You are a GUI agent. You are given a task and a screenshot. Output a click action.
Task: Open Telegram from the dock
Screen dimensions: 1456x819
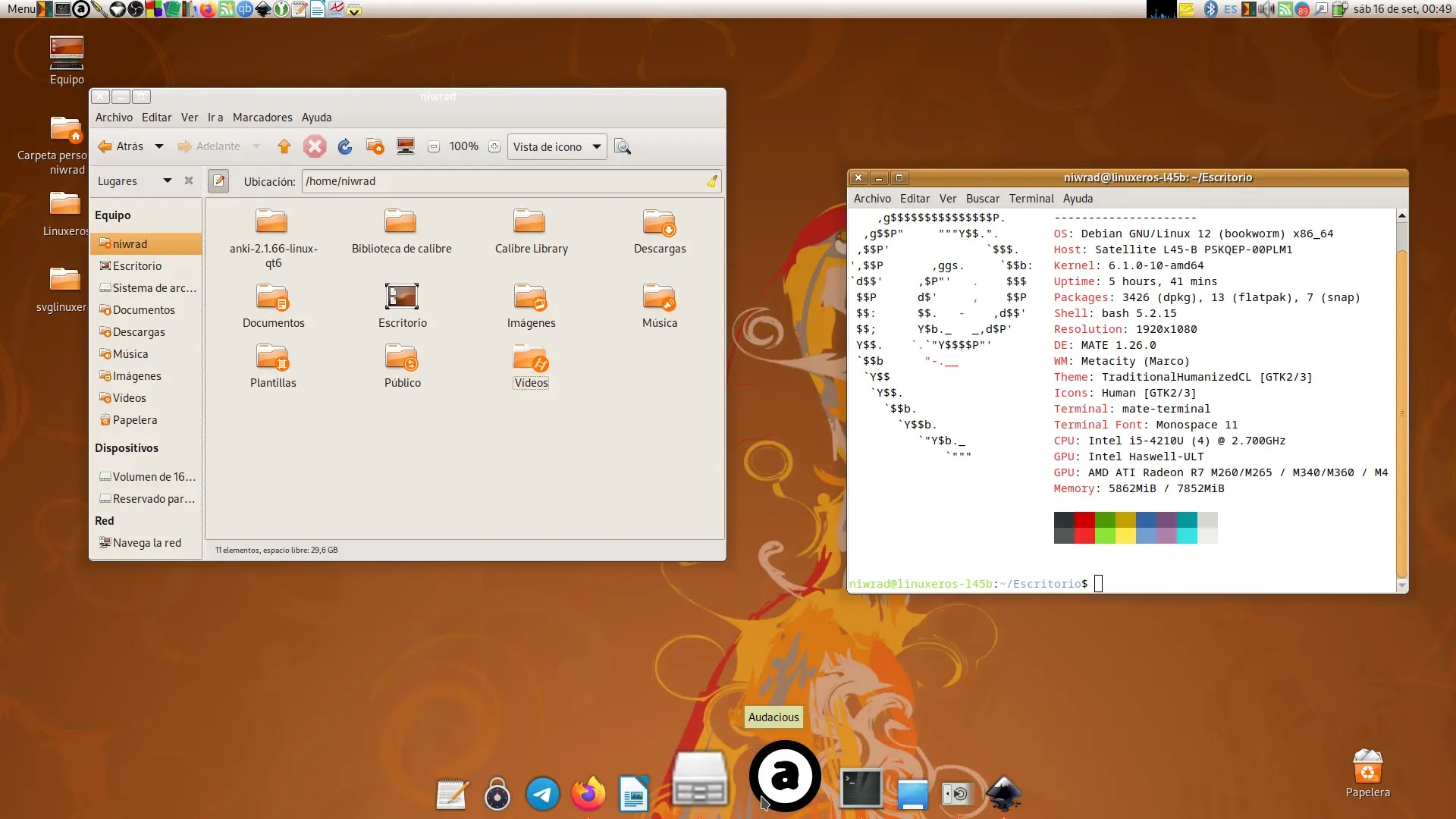543,795
